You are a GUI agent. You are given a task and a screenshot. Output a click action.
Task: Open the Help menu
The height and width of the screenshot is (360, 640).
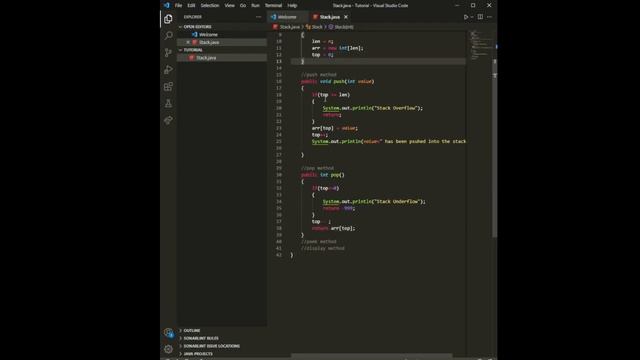[x=292, y=5]
